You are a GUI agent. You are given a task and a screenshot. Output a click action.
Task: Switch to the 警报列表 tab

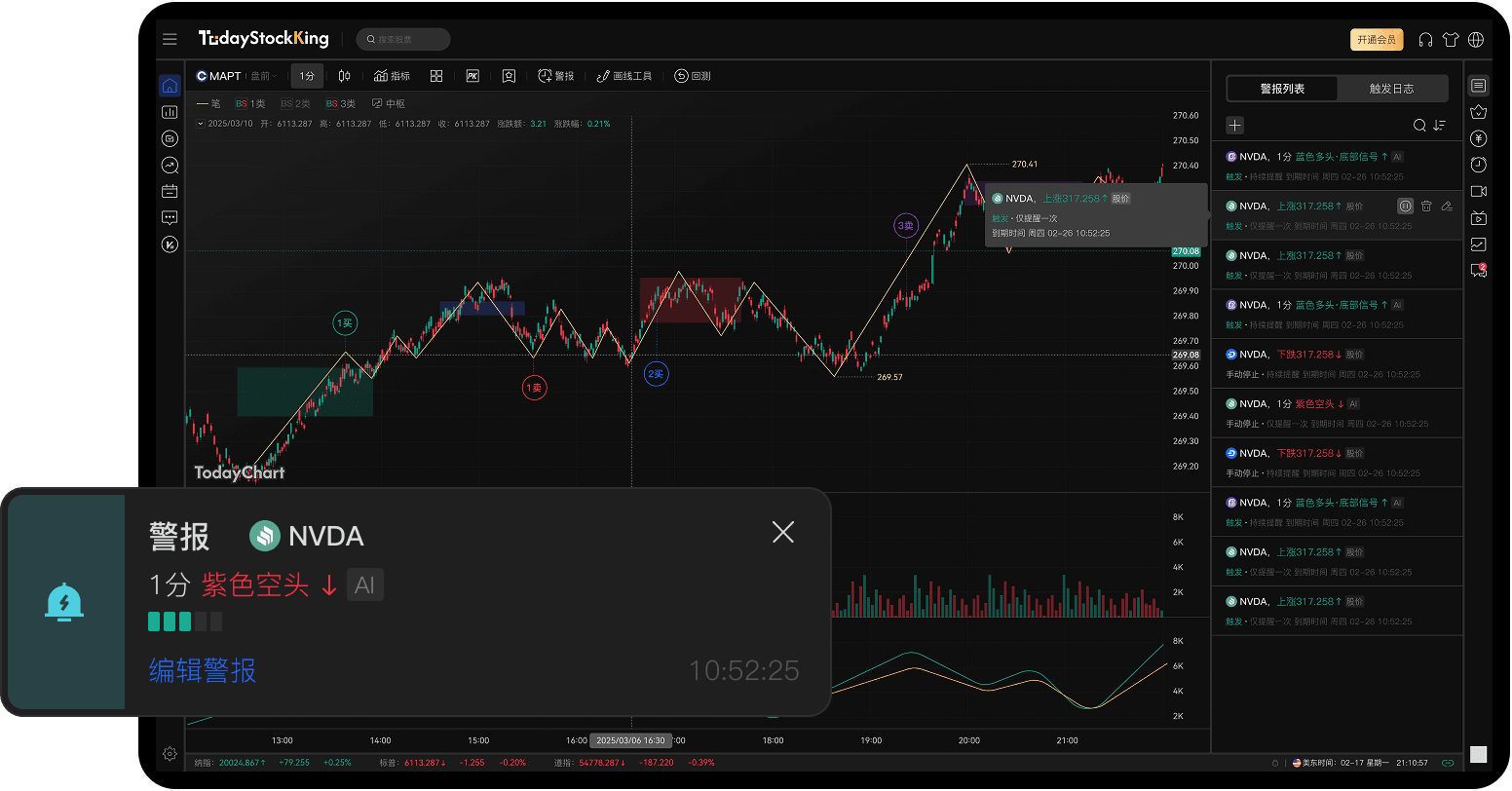coord(1282,89)
